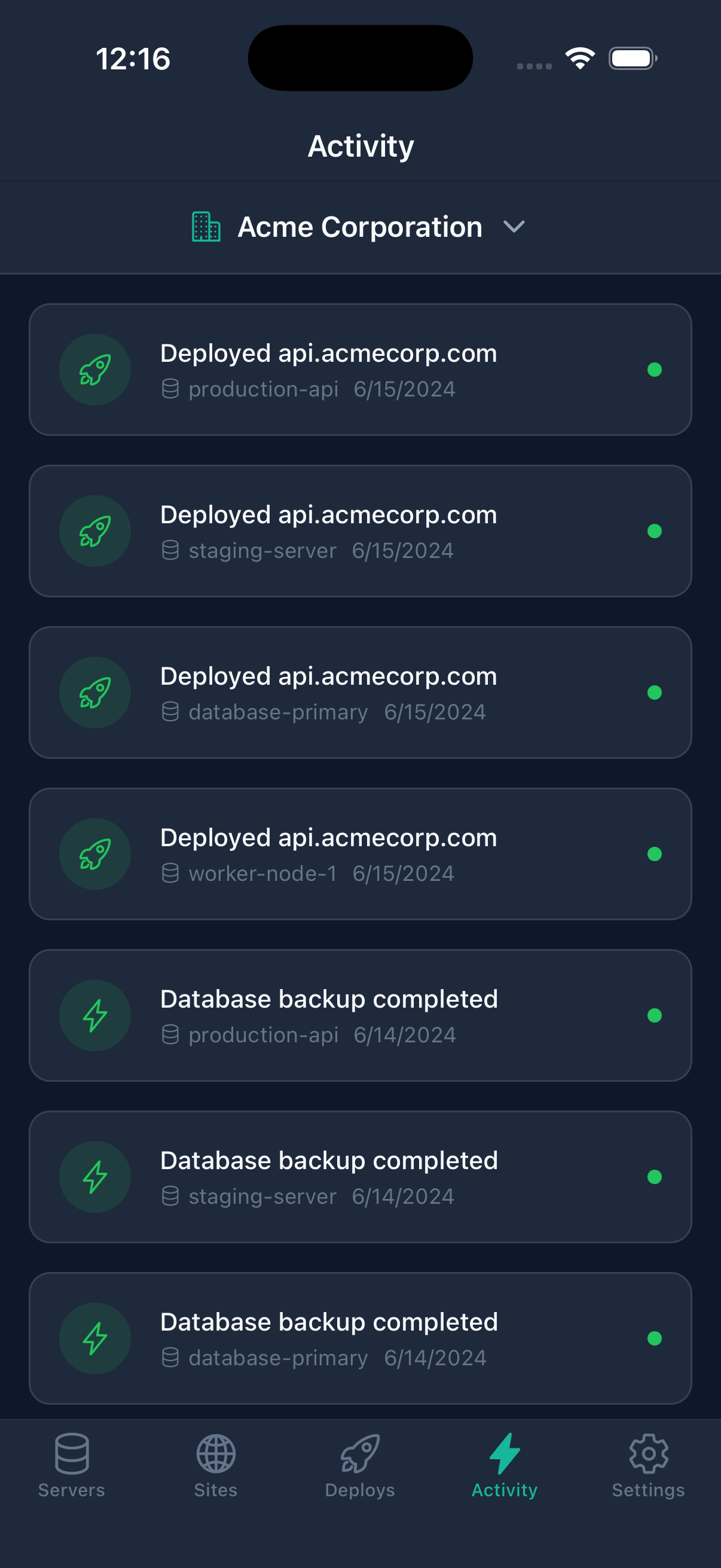Click the building icon beside Acme Corporation

(x=206, y=227)
